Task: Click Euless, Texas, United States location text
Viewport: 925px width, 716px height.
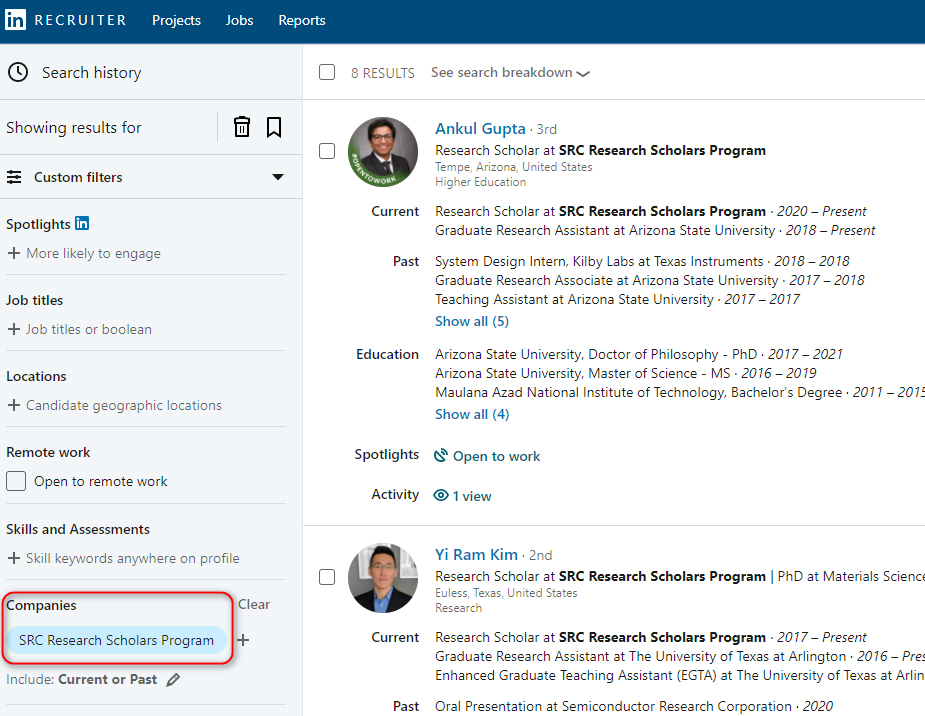Action: [506, 593]
